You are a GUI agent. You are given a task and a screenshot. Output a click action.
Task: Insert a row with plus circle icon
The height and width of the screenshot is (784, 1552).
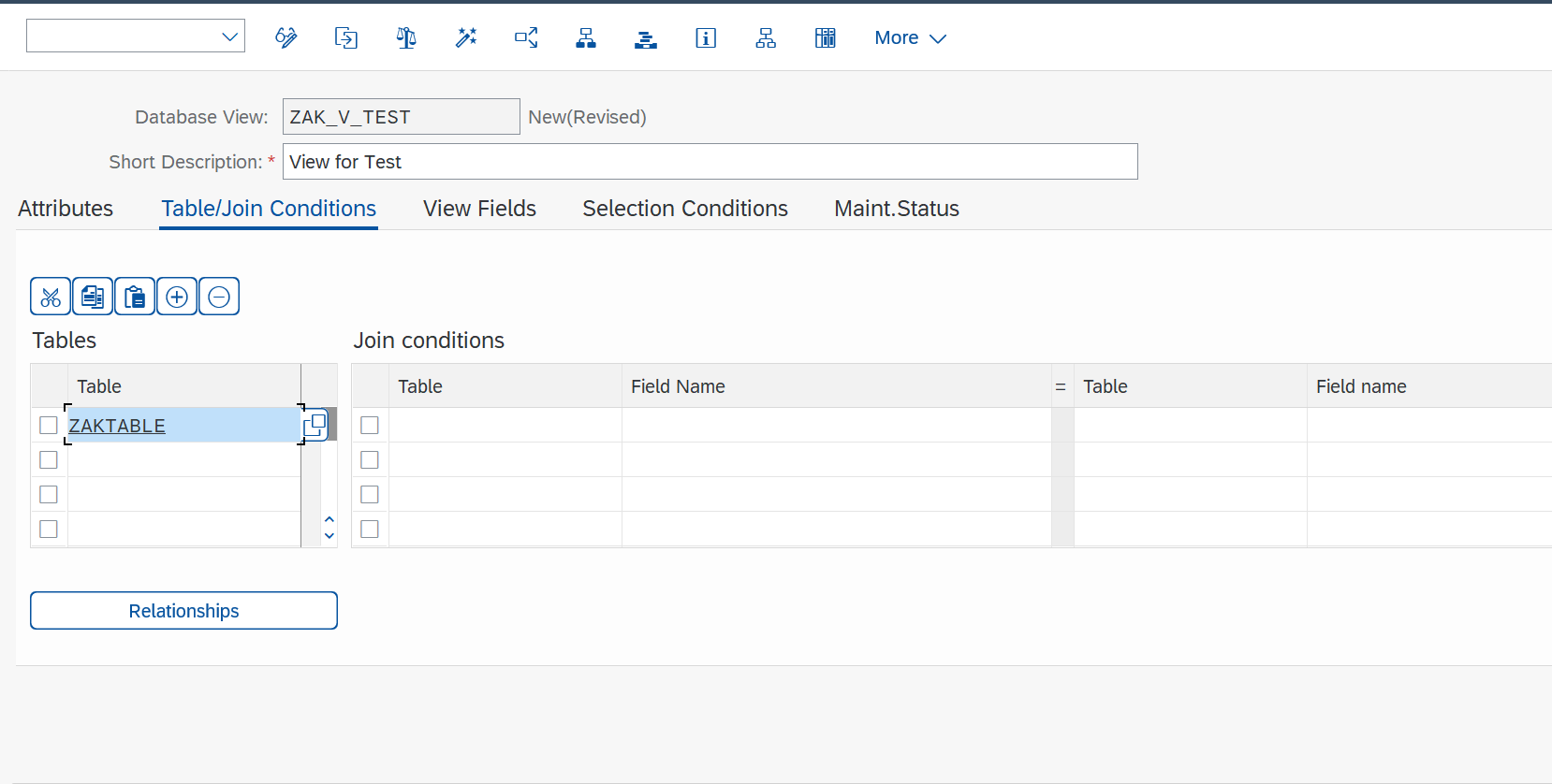177,297
